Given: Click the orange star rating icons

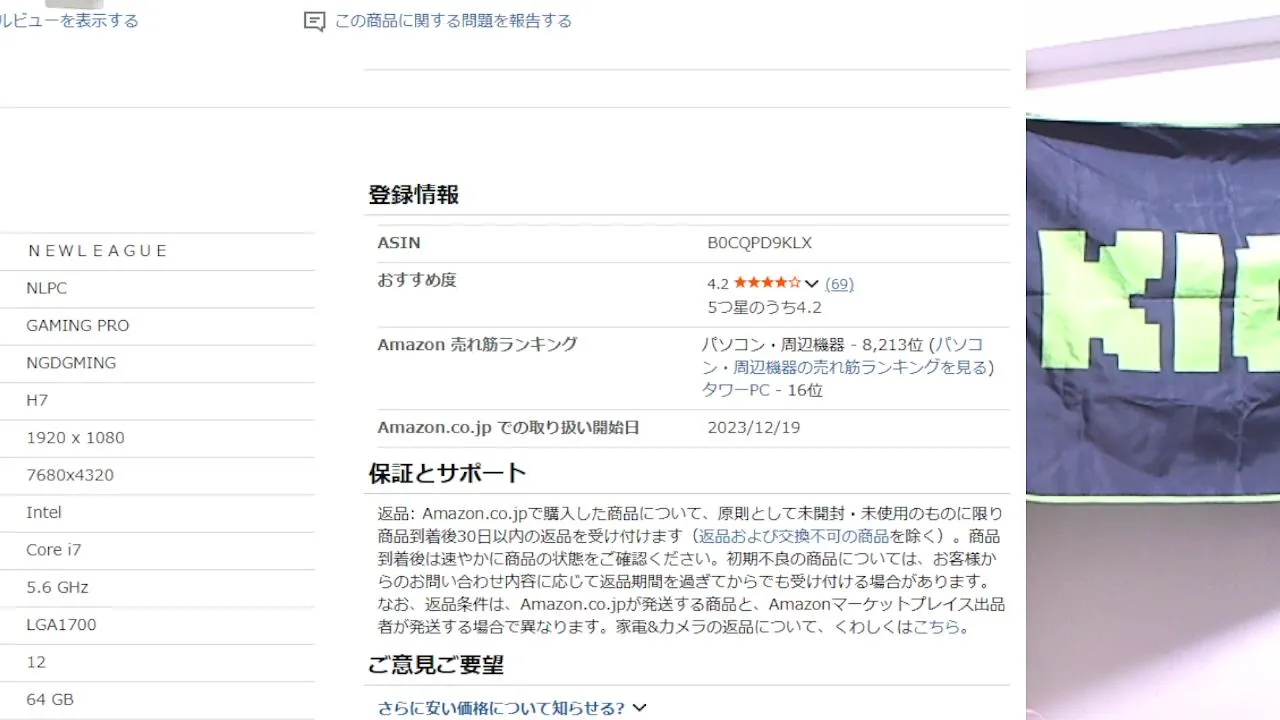Looking at the screenshot, I should pos(766,284).
